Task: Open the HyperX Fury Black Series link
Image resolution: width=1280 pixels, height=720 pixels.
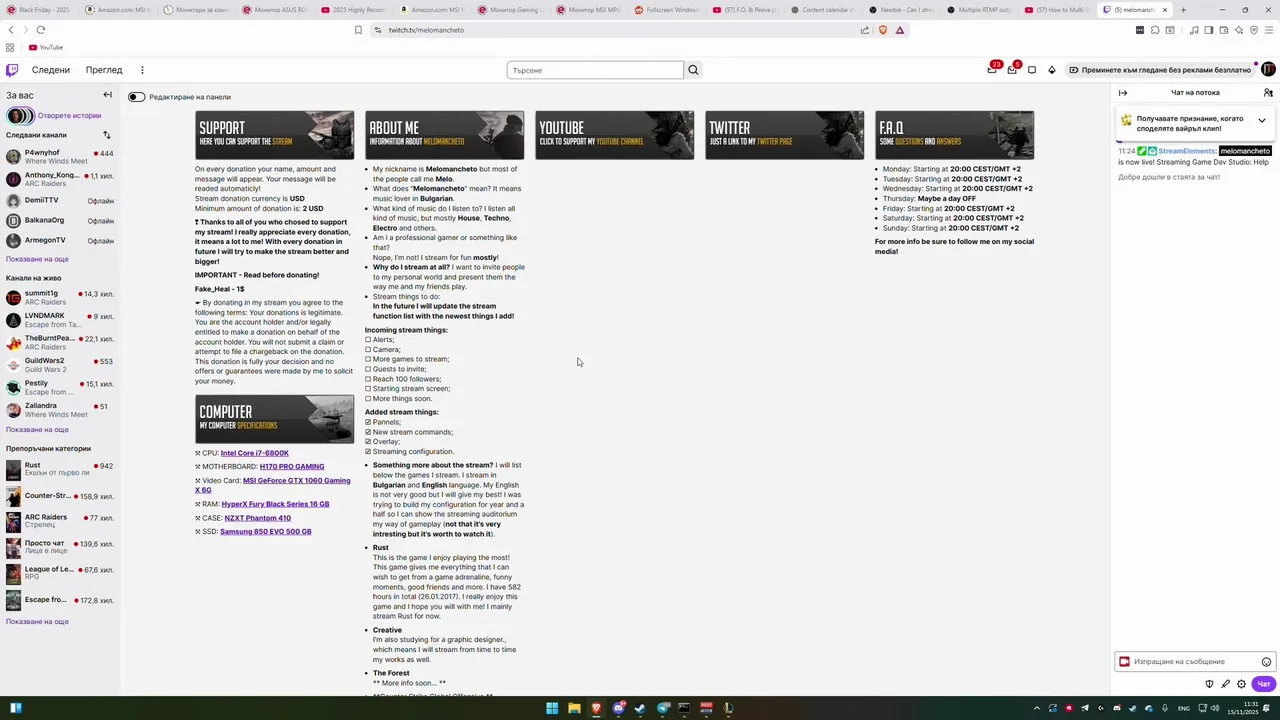Action: click(275, 504)
